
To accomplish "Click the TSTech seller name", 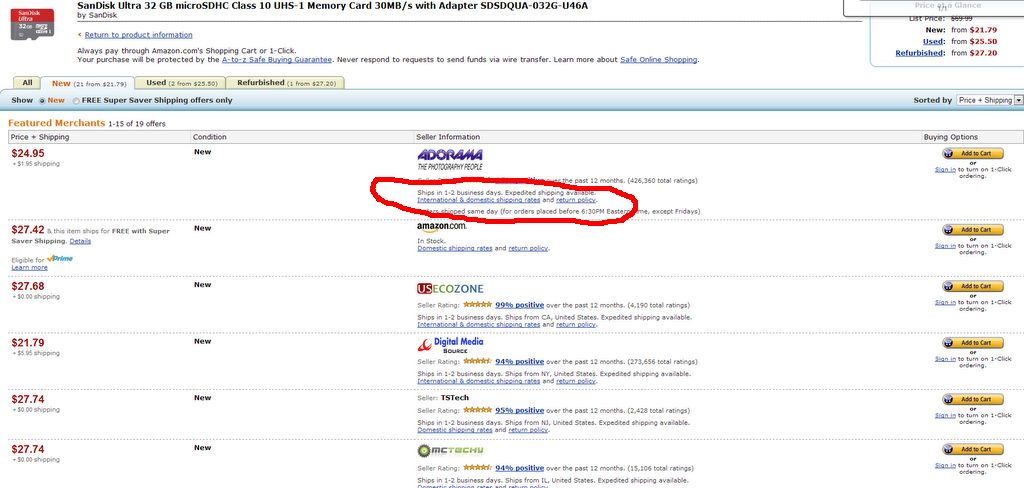I will click(455, 397).
